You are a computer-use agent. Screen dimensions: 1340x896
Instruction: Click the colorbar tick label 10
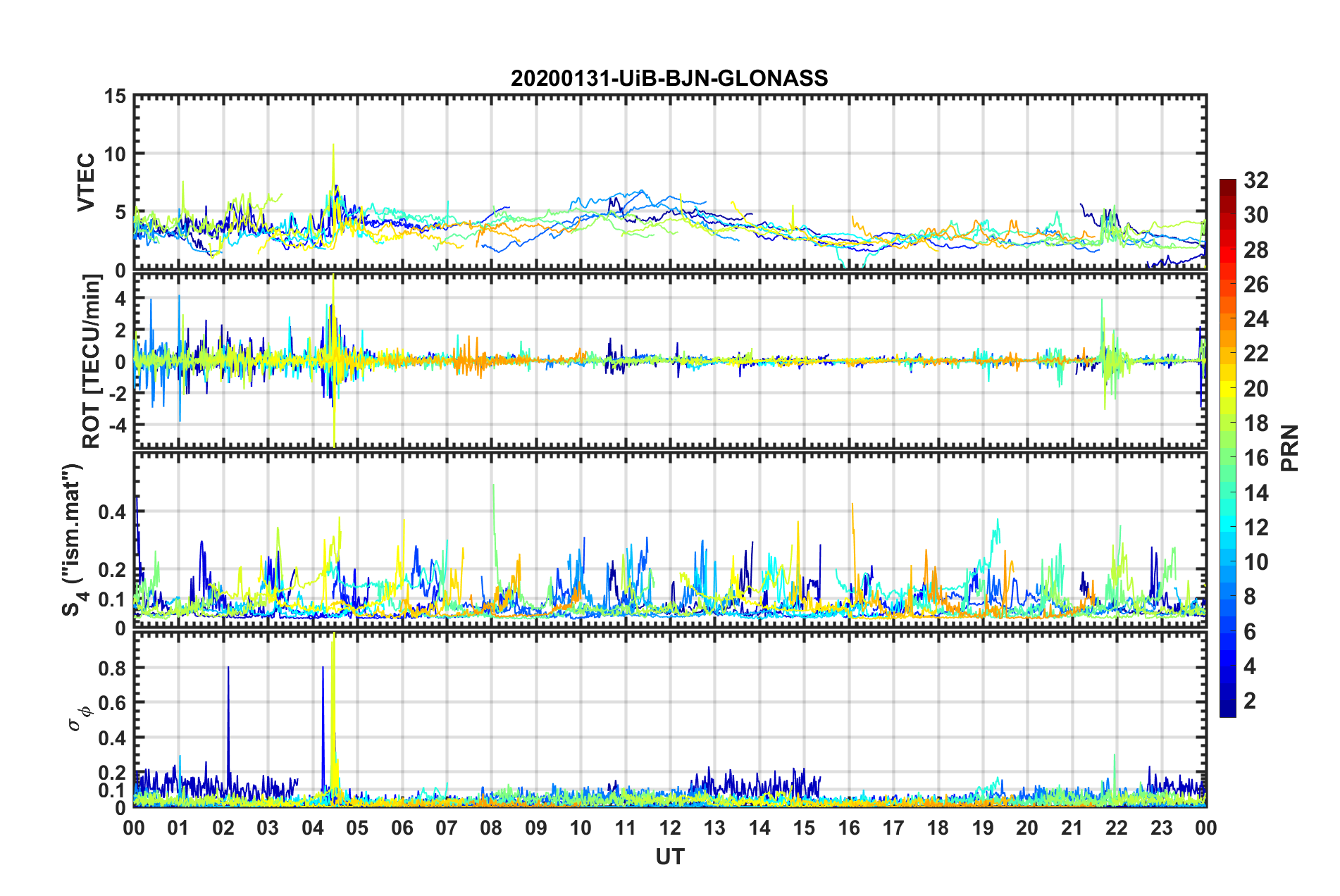click(x=1255, y=562)
